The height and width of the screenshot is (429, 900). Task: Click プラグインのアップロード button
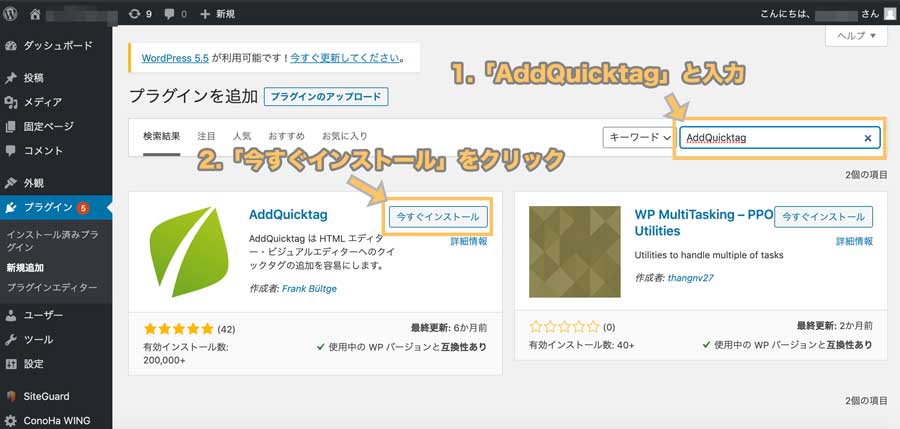coord(326,96)
